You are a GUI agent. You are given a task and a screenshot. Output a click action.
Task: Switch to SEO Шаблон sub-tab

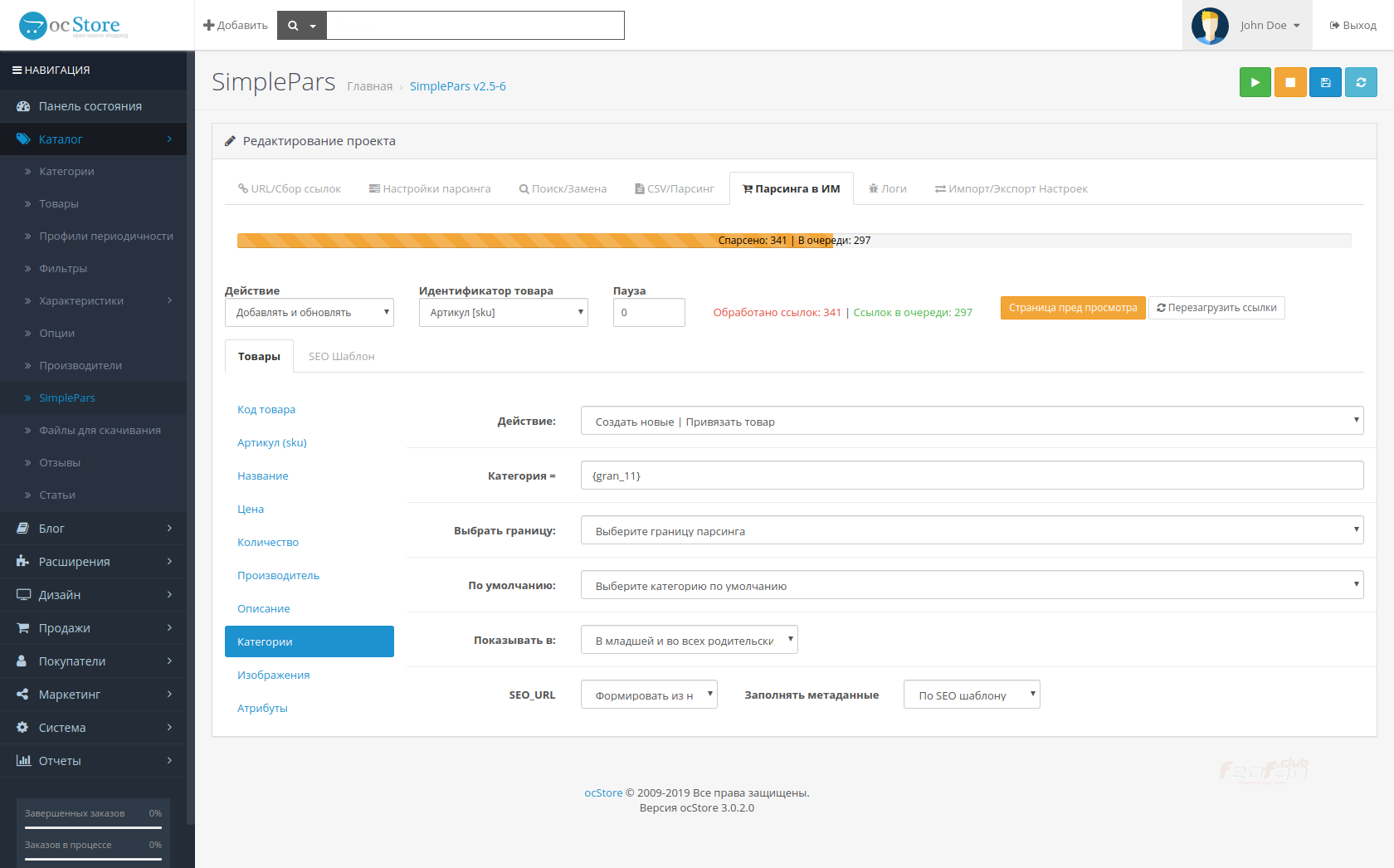(342, 357)
